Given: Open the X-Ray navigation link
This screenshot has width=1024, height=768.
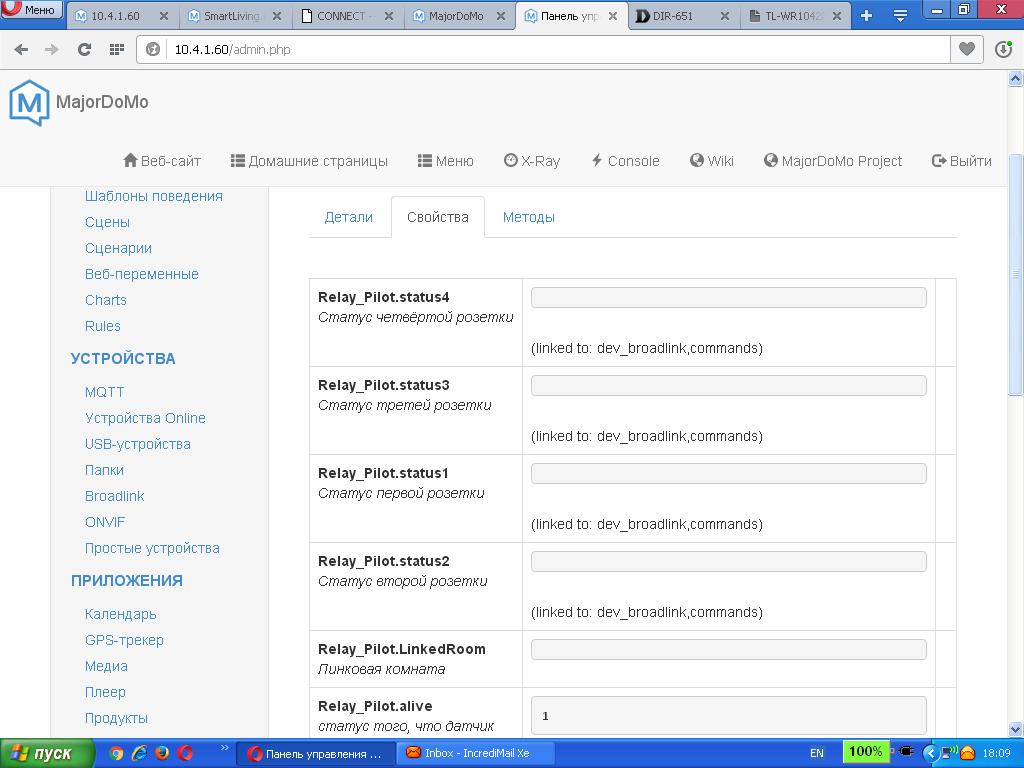Looking at the screenshot, I should click(531, 161).
